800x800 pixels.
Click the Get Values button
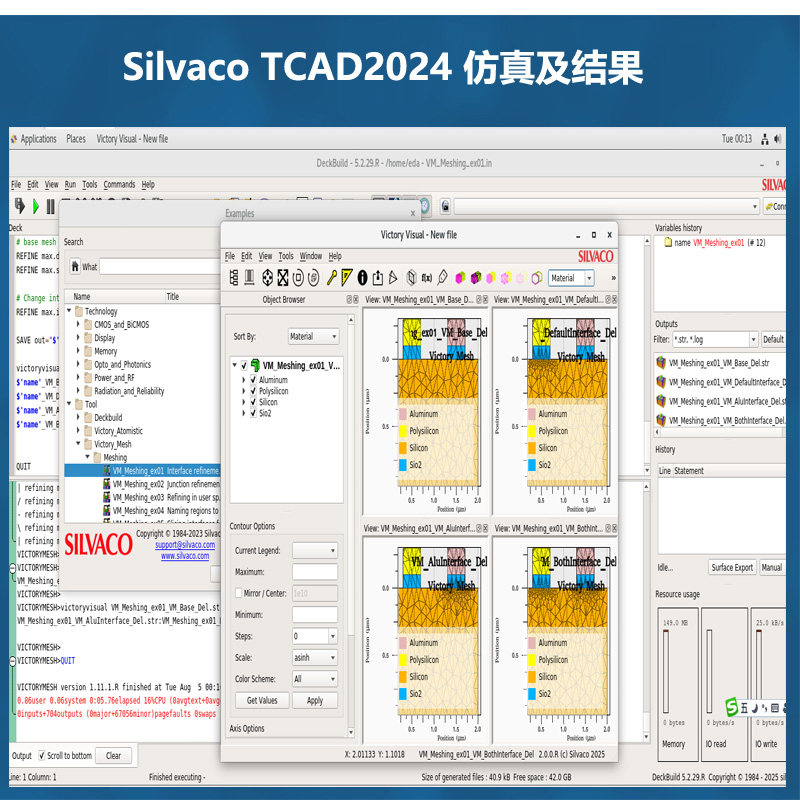[262, 701]
